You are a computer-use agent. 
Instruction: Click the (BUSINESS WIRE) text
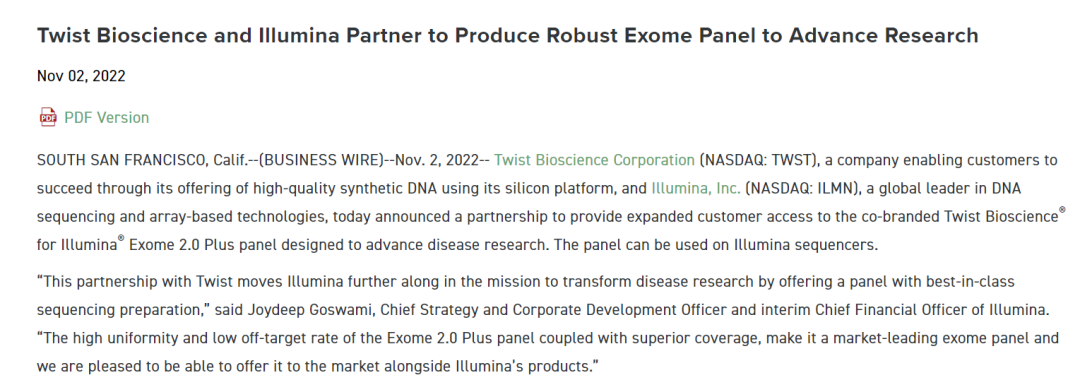[321, 160]
